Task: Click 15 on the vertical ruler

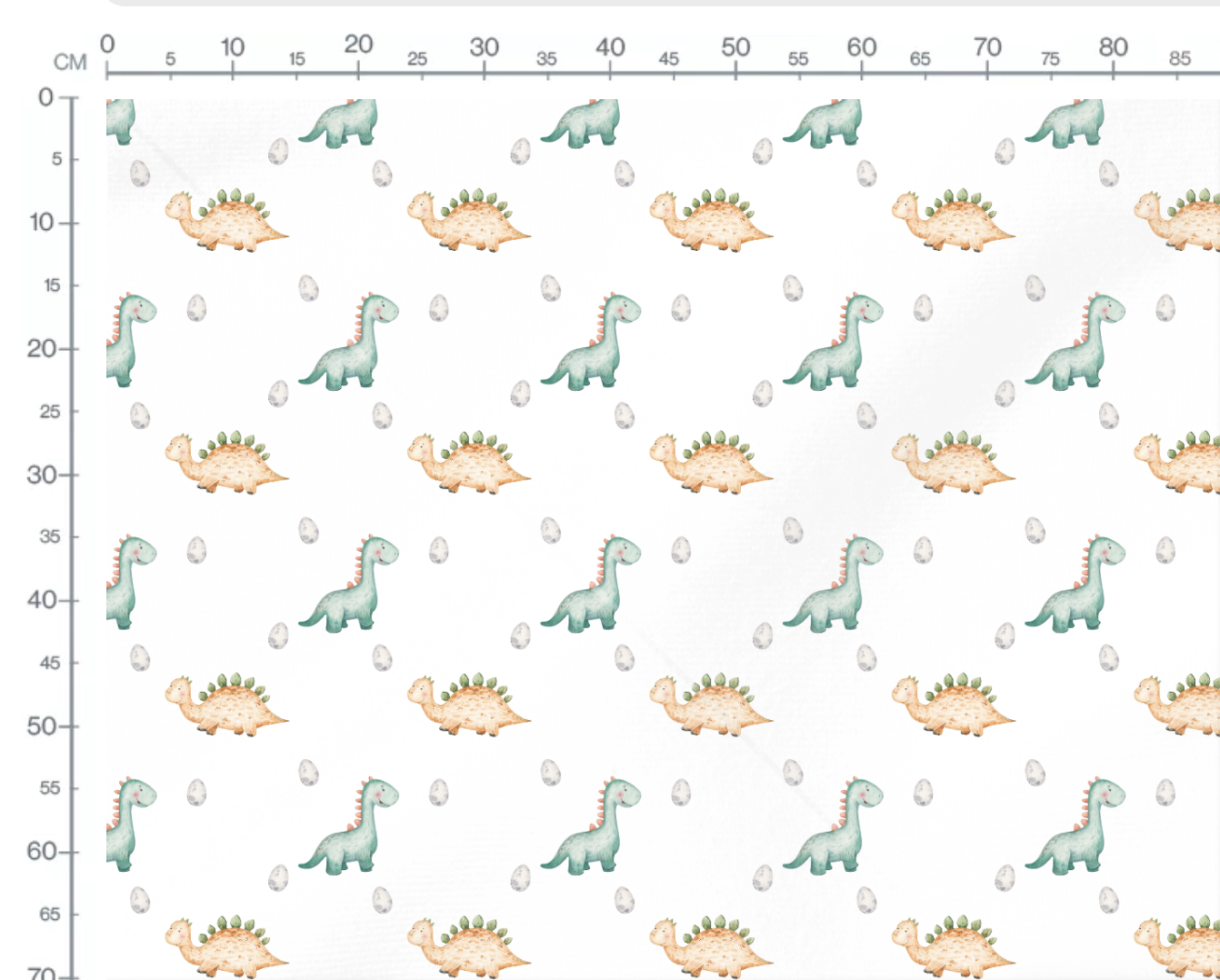Action: click(53, 285)
